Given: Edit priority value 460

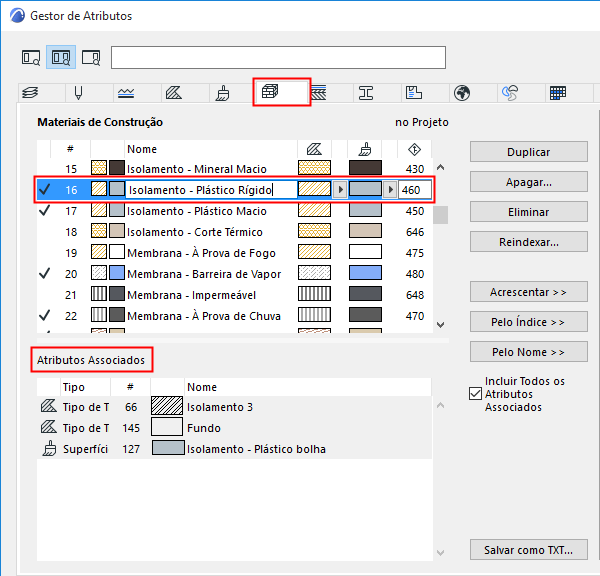Looking at the screenshot, I should [414, 190].
